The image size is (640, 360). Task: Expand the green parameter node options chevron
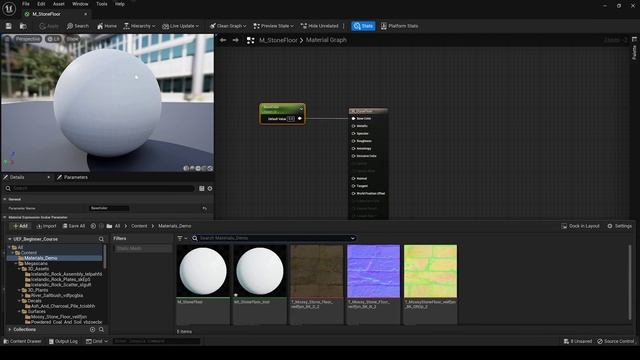(301, 109)
